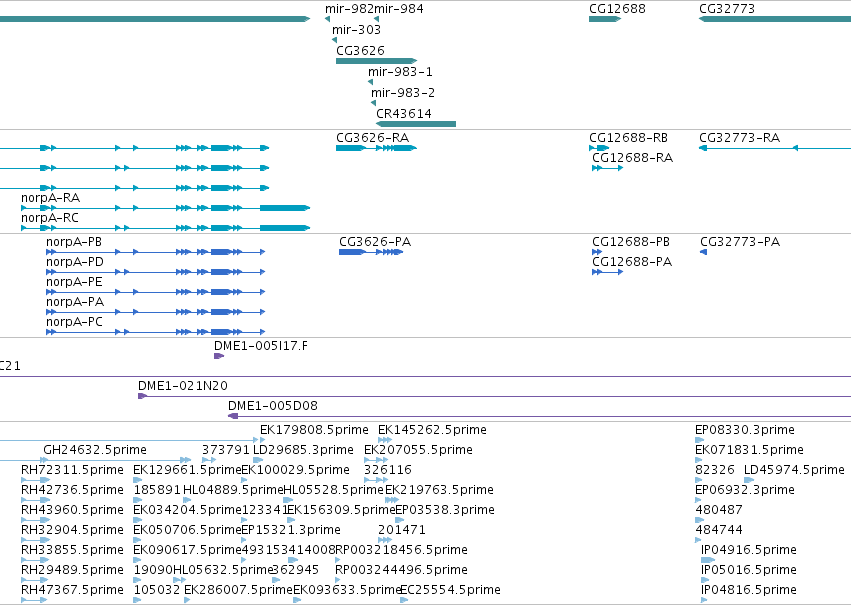Screen dimensions: 851x605
Task: Select the DME1-021N20 clone label
Action: (183, 386)
